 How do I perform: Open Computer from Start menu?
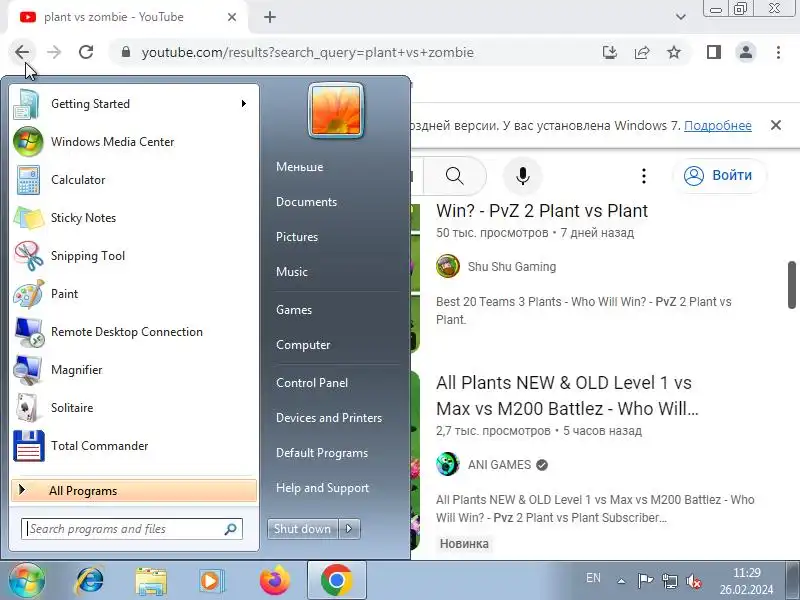(303, 345)
